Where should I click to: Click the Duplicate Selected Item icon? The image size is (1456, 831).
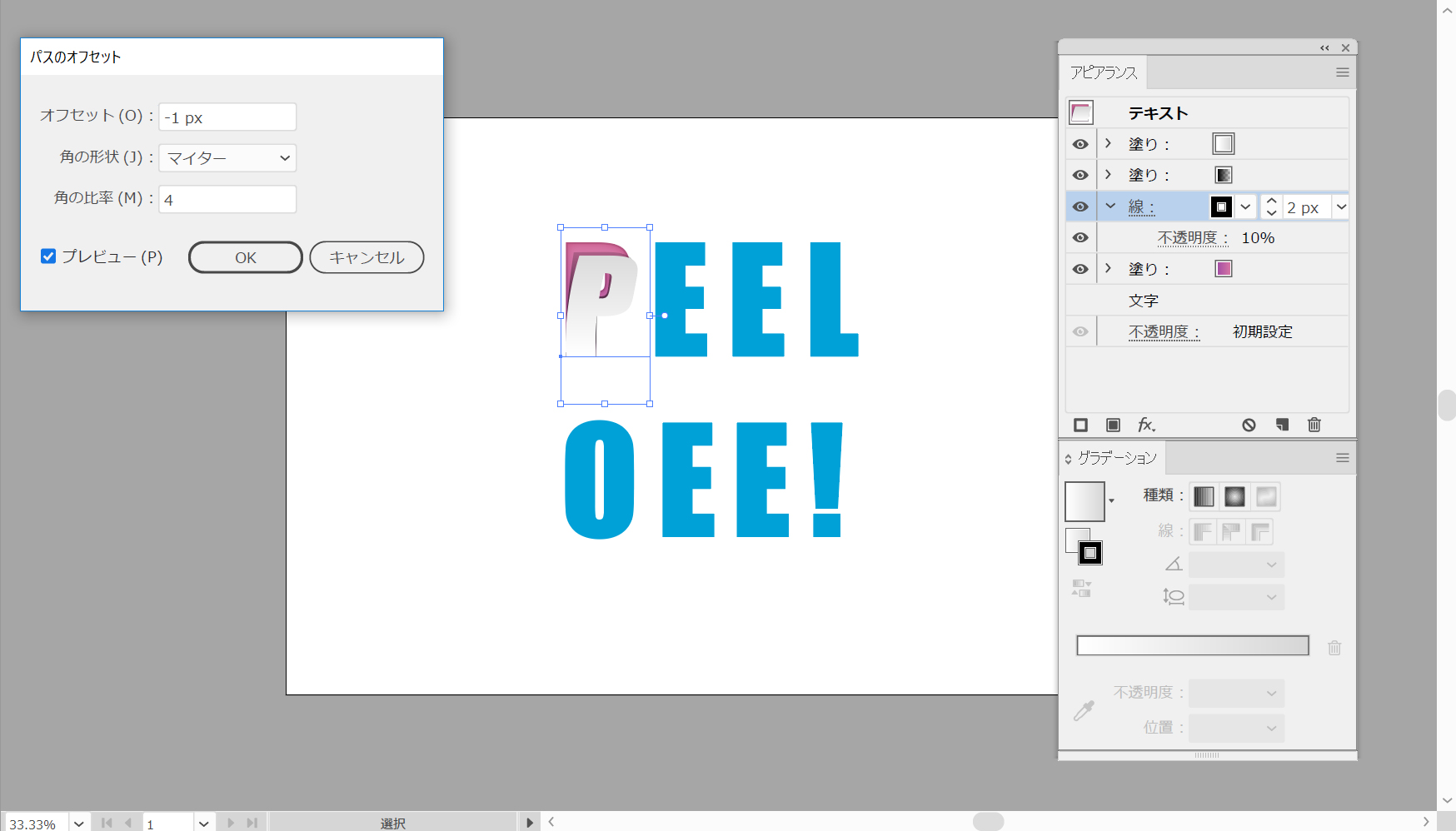[x=1282, y=425]
